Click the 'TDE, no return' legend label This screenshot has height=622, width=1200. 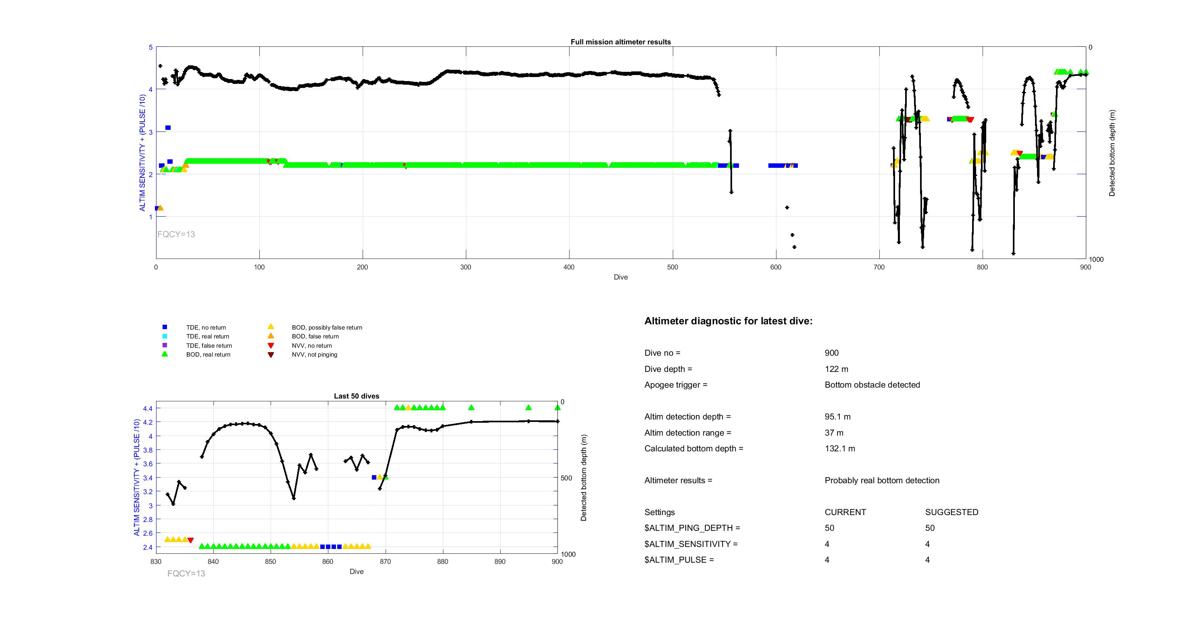tap(208, 327)
